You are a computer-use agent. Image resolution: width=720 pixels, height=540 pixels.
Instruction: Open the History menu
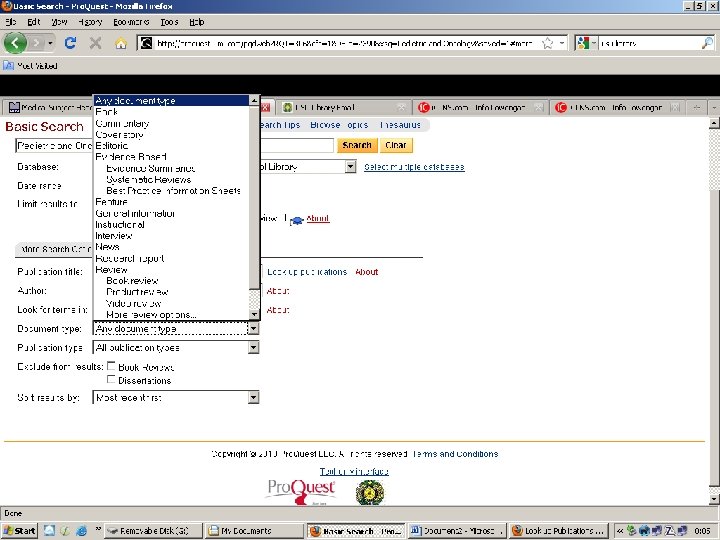(x=90, y=22)
